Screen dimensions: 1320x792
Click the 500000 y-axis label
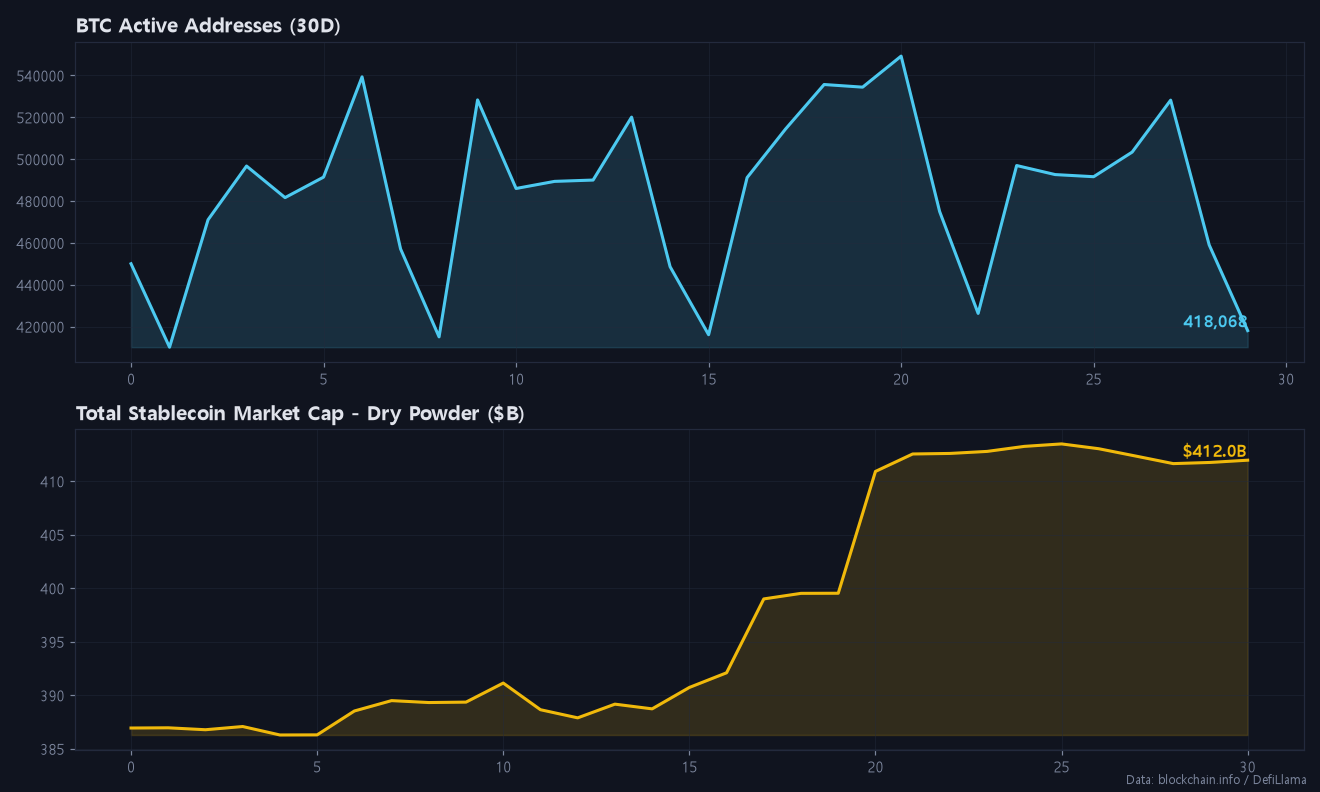(42, 160)
